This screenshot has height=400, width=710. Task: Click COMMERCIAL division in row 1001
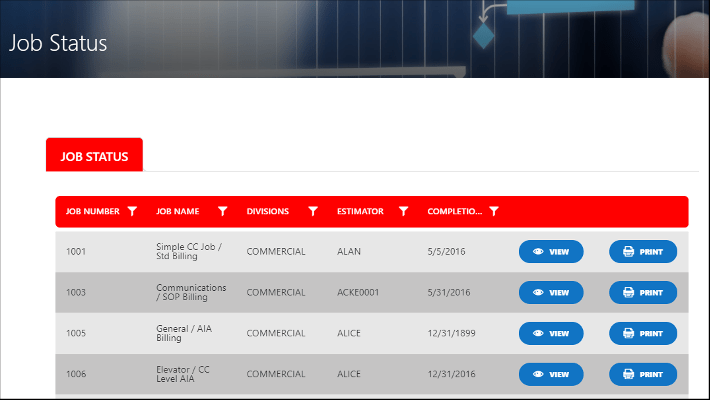pyautogui.click(x=276, y=251)
